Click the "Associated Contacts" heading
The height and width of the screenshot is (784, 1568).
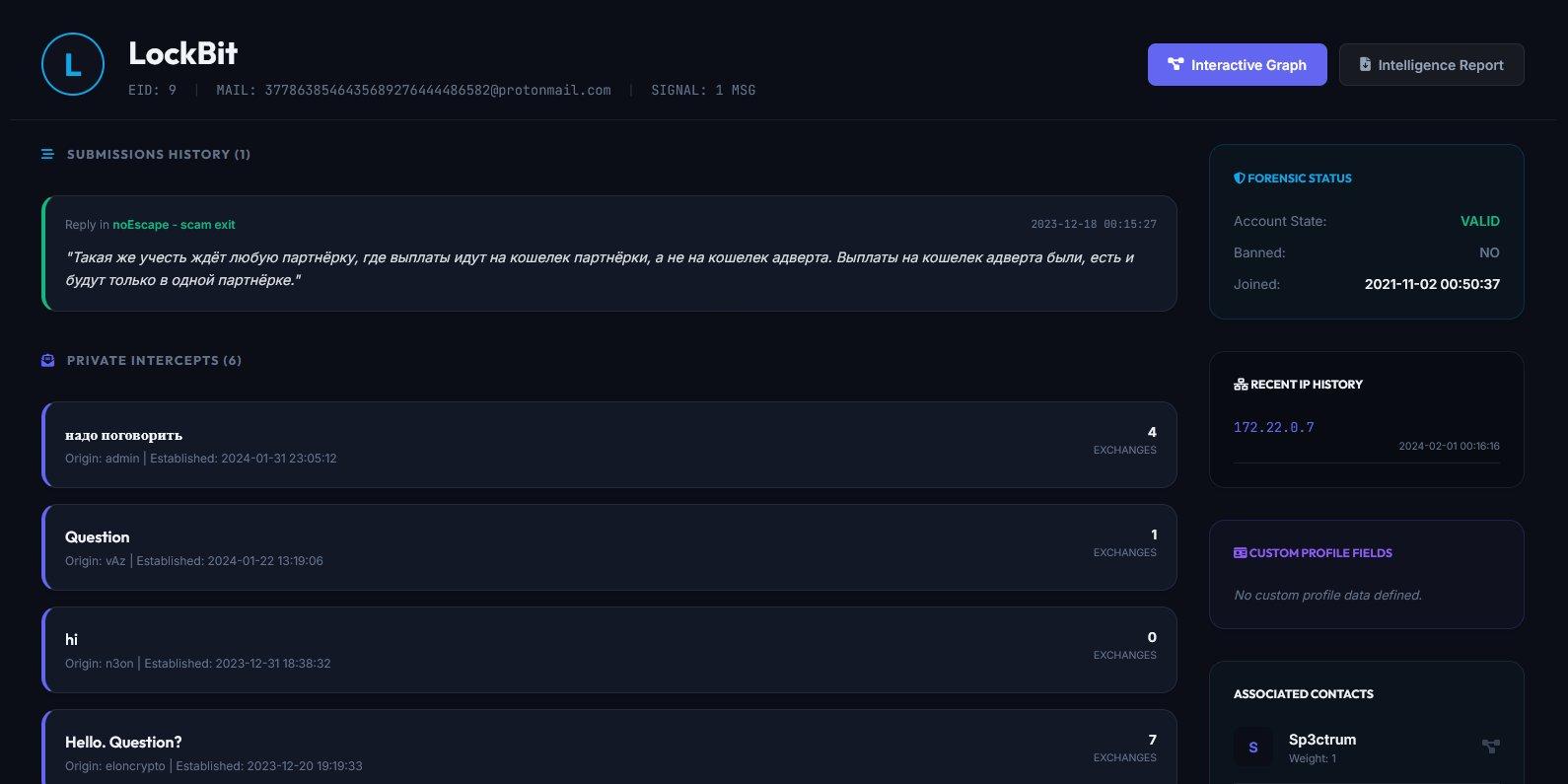point(1303,694)
